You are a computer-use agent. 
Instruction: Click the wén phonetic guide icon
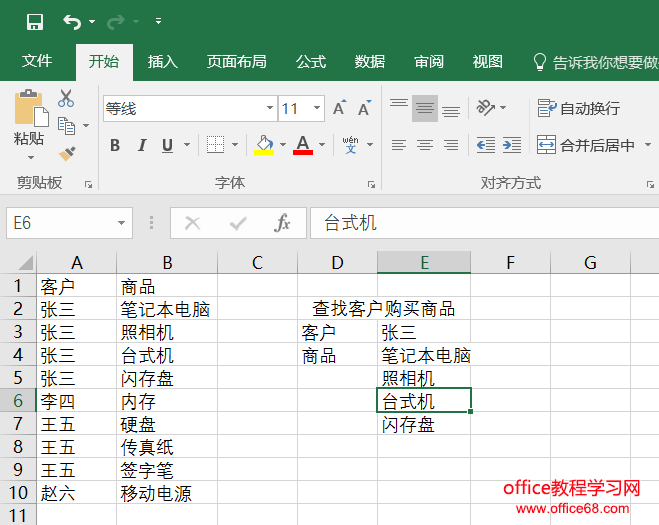[351, 145]
